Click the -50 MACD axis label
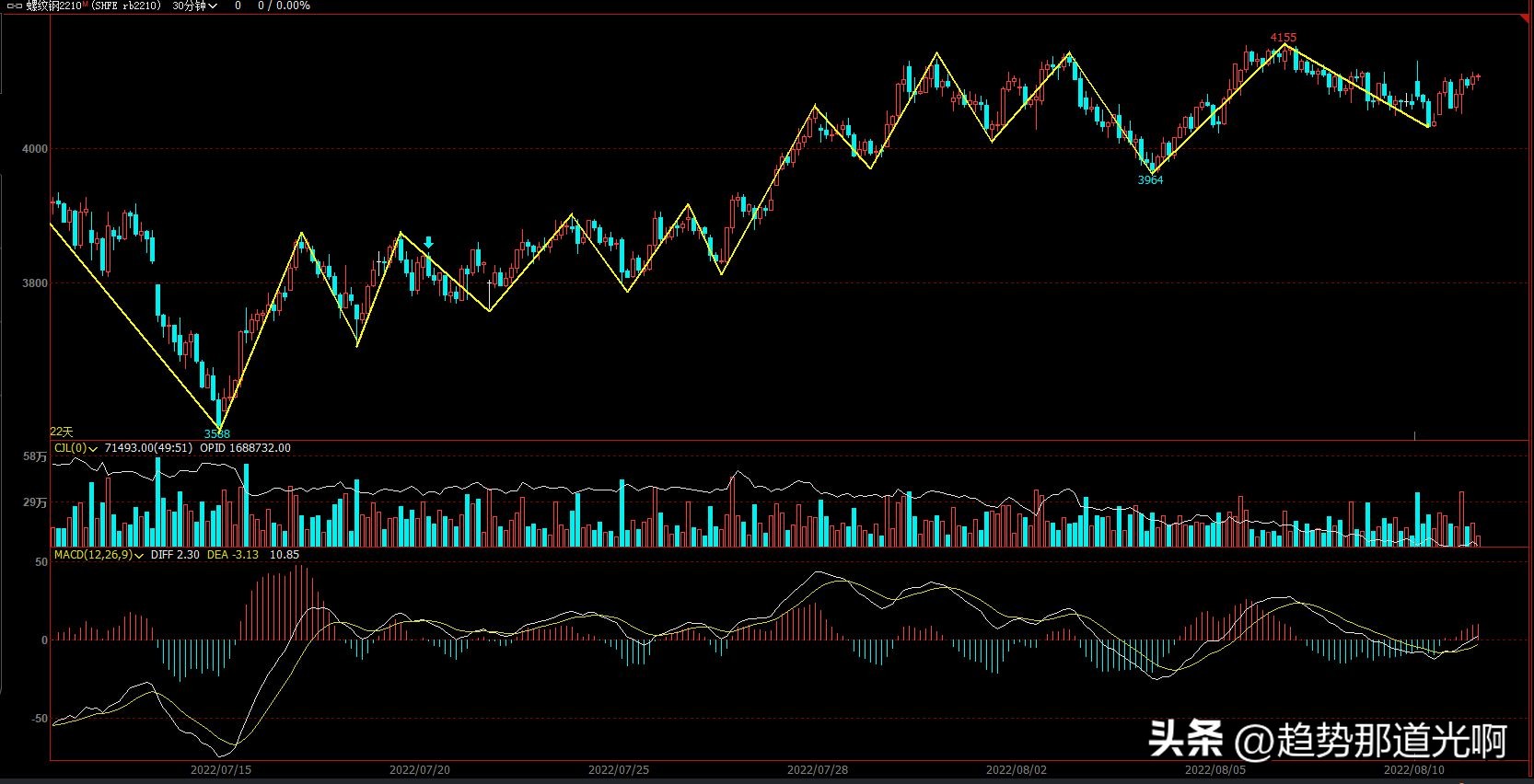The image size is (1534, 784). pyautogui.click(x=38, y=719)
